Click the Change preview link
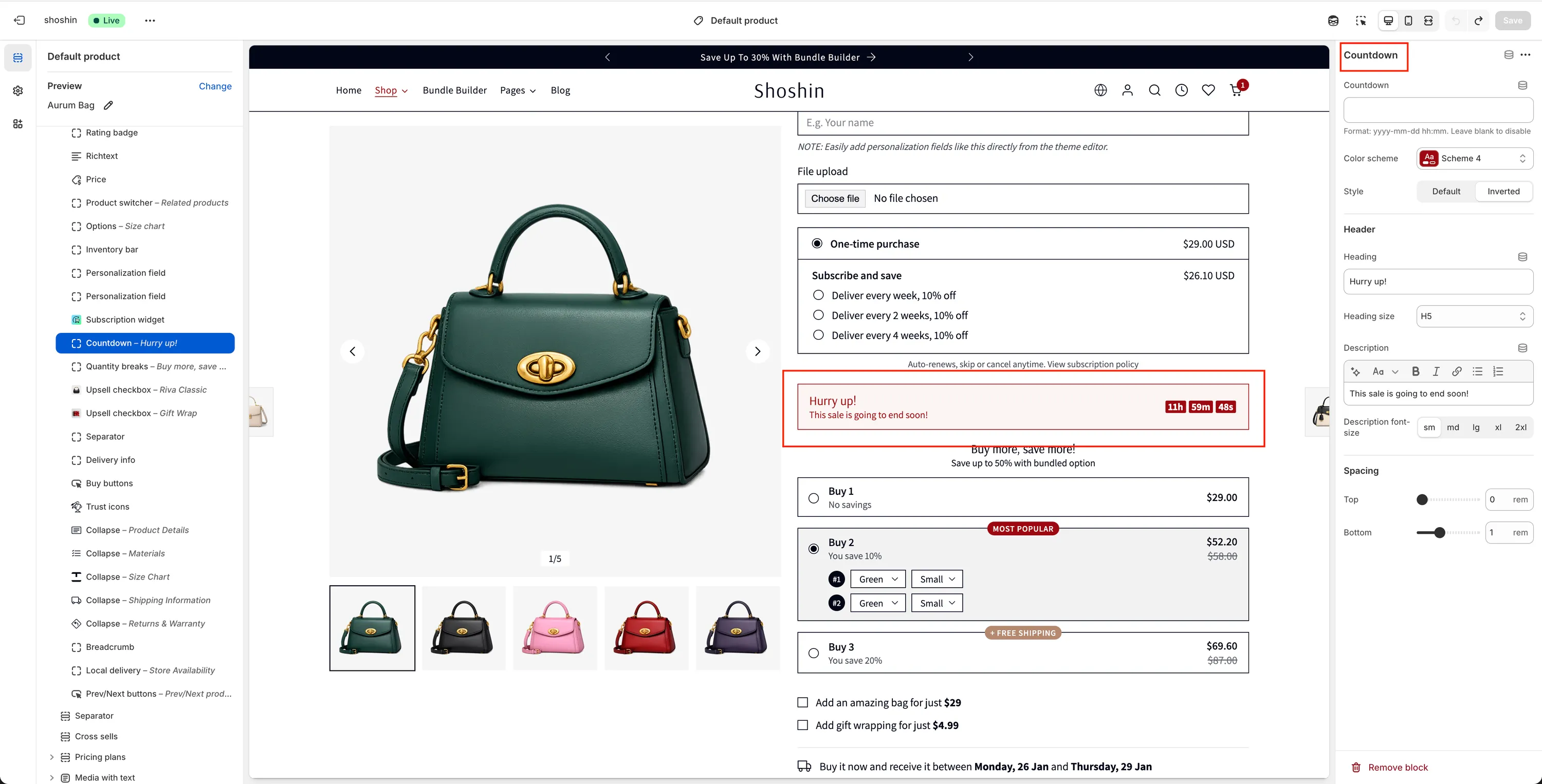Image resolution: width=1542 pixels, height=784 pixels. tap(215, 86)
